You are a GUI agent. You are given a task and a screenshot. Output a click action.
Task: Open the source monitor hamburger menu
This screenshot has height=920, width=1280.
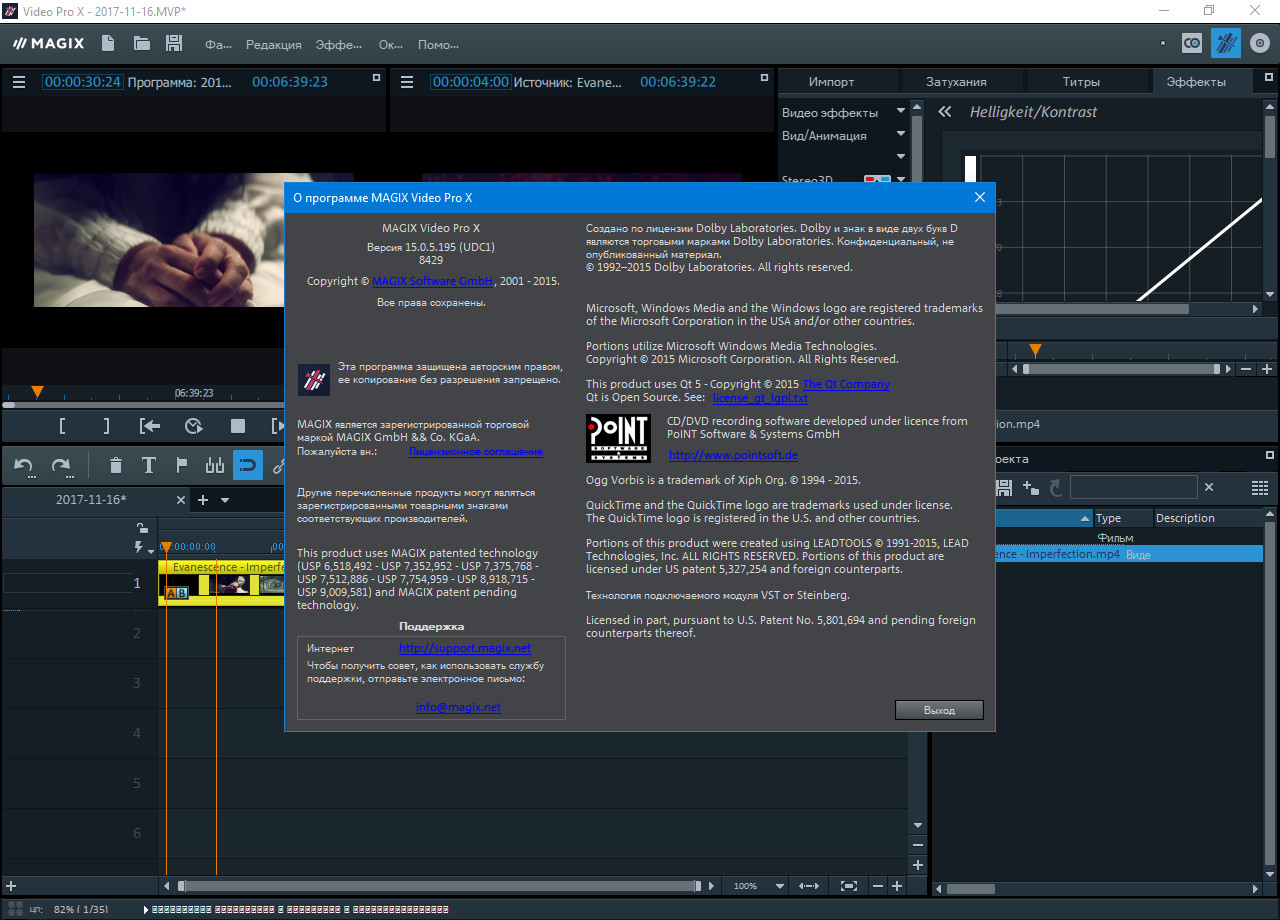[407, 82]
